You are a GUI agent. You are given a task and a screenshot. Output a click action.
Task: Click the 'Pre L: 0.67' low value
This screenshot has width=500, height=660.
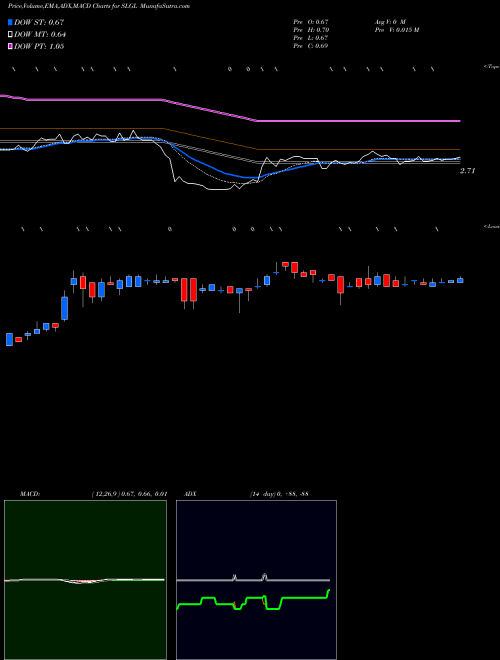(311, 38)
